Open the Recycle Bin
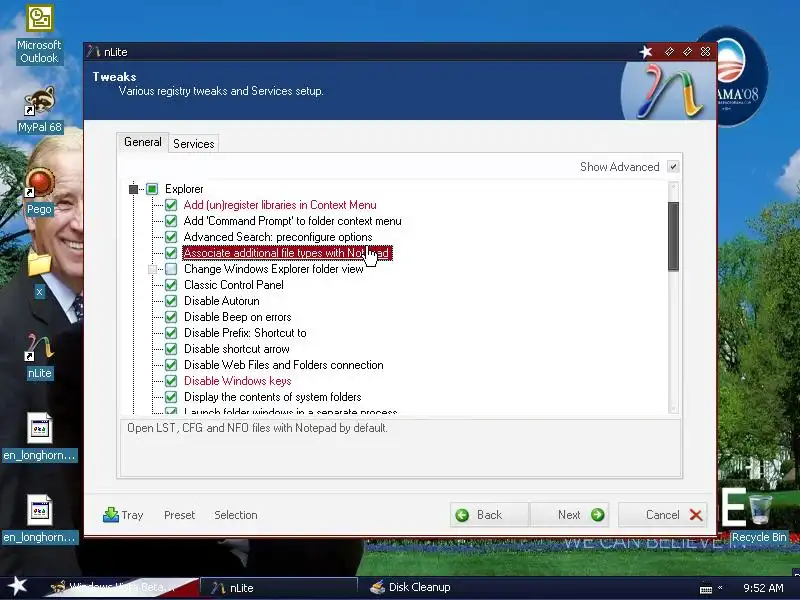 pos(759,518)
